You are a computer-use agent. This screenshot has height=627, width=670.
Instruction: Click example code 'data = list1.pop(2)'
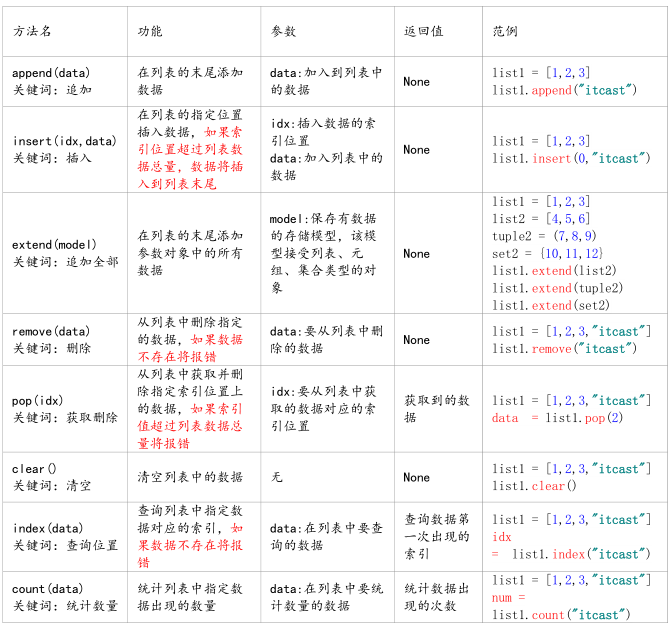pyautogui.click(x=558, y=418)
